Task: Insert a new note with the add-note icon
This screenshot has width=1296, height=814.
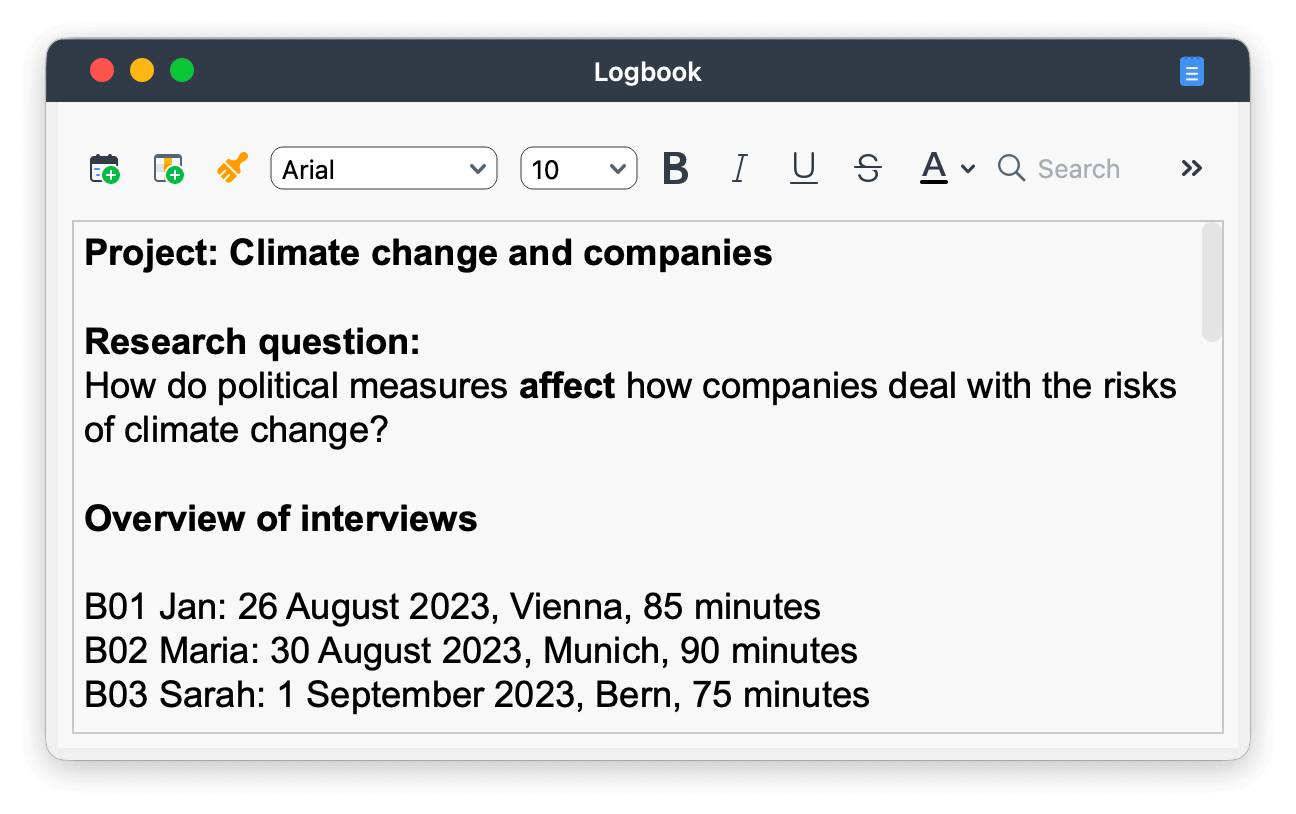Action: click(x=168, y=169)
